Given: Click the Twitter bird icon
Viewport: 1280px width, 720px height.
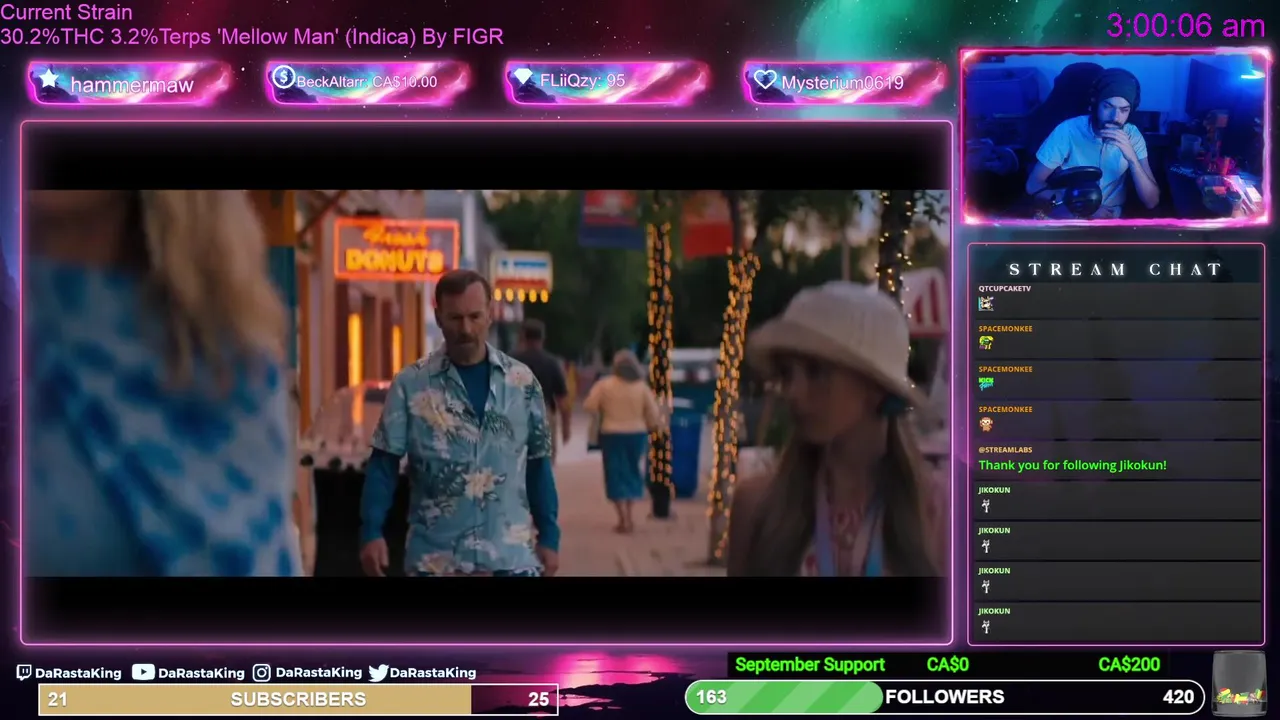Looking at the screenshot, I should click(378, 673).
